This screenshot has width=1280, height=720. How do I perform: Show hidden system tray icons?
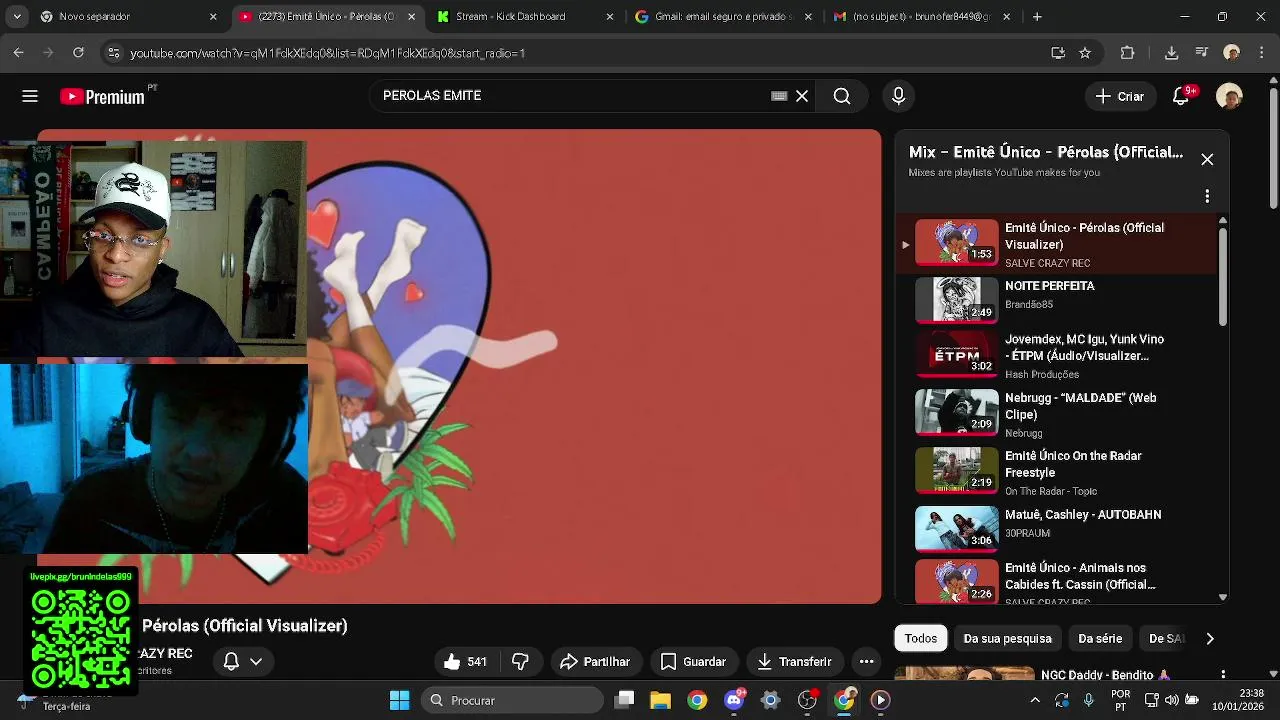1035,700
